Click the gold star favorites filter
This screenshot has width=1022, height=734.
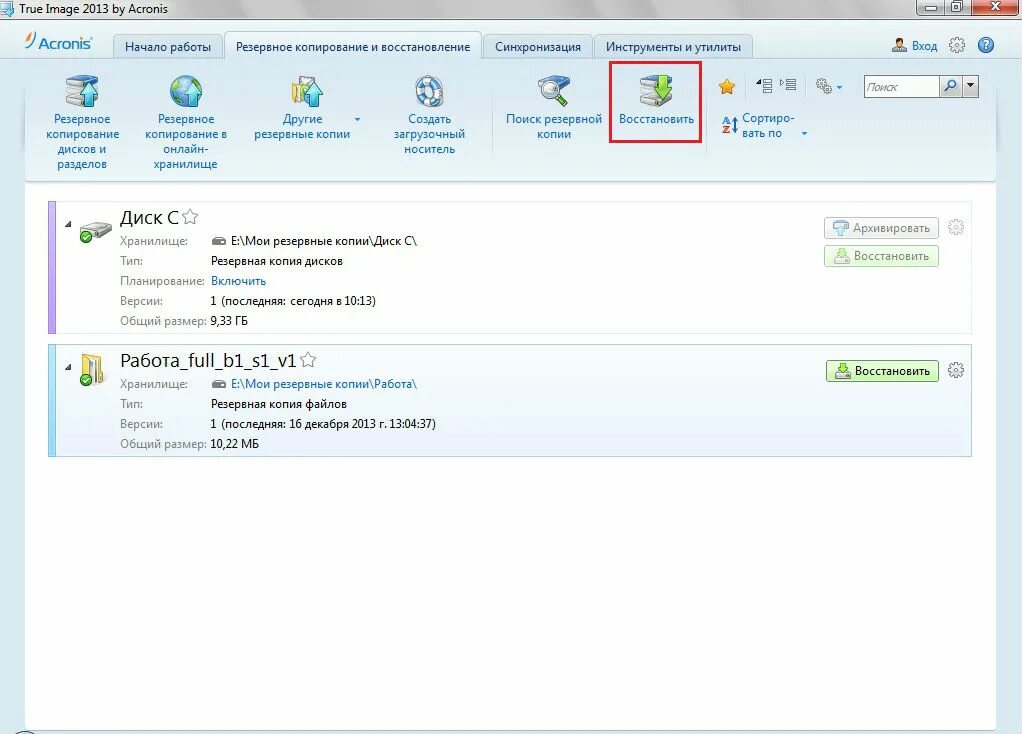coord(727,86)
